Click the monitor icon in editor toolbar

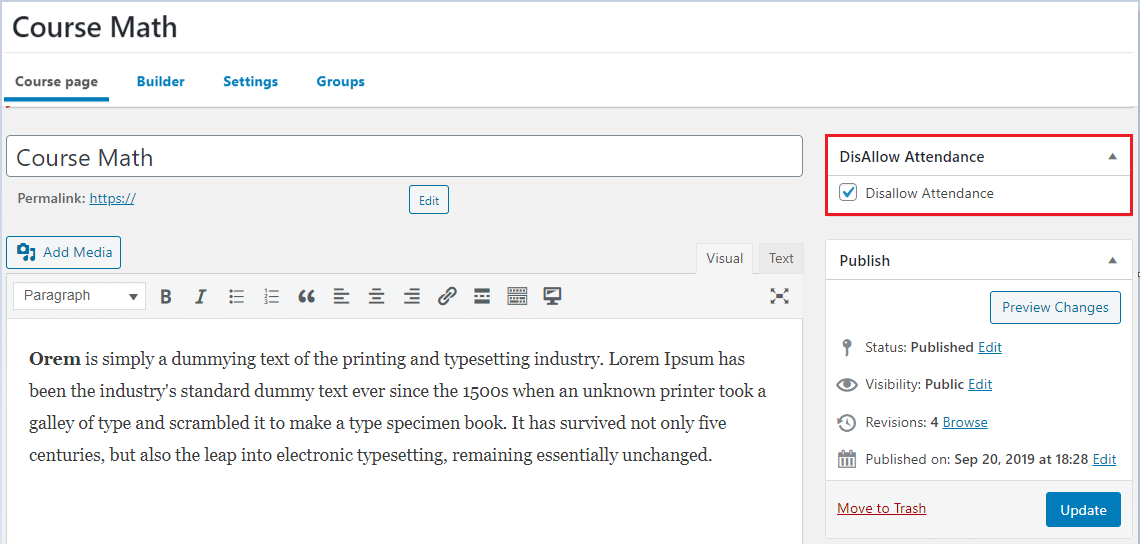click(x=553, y=296)
